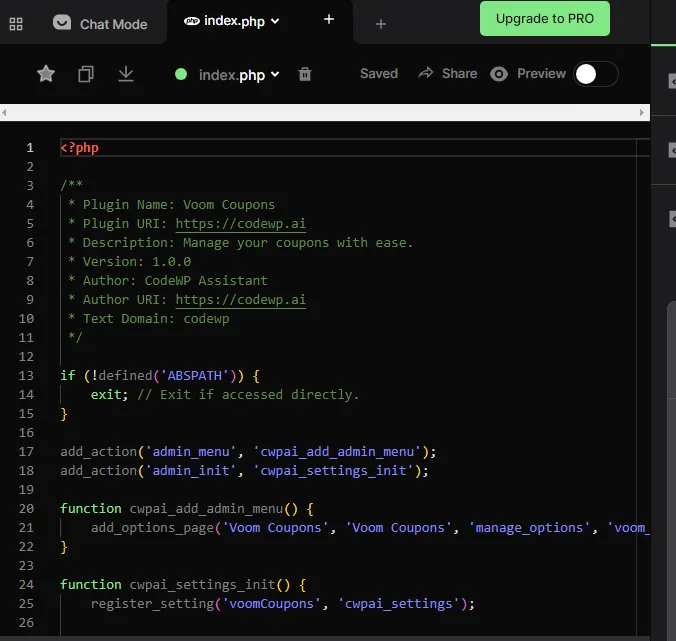
Task: Open Author URI link https://codewp.ai
Action: tap(241, 299)
